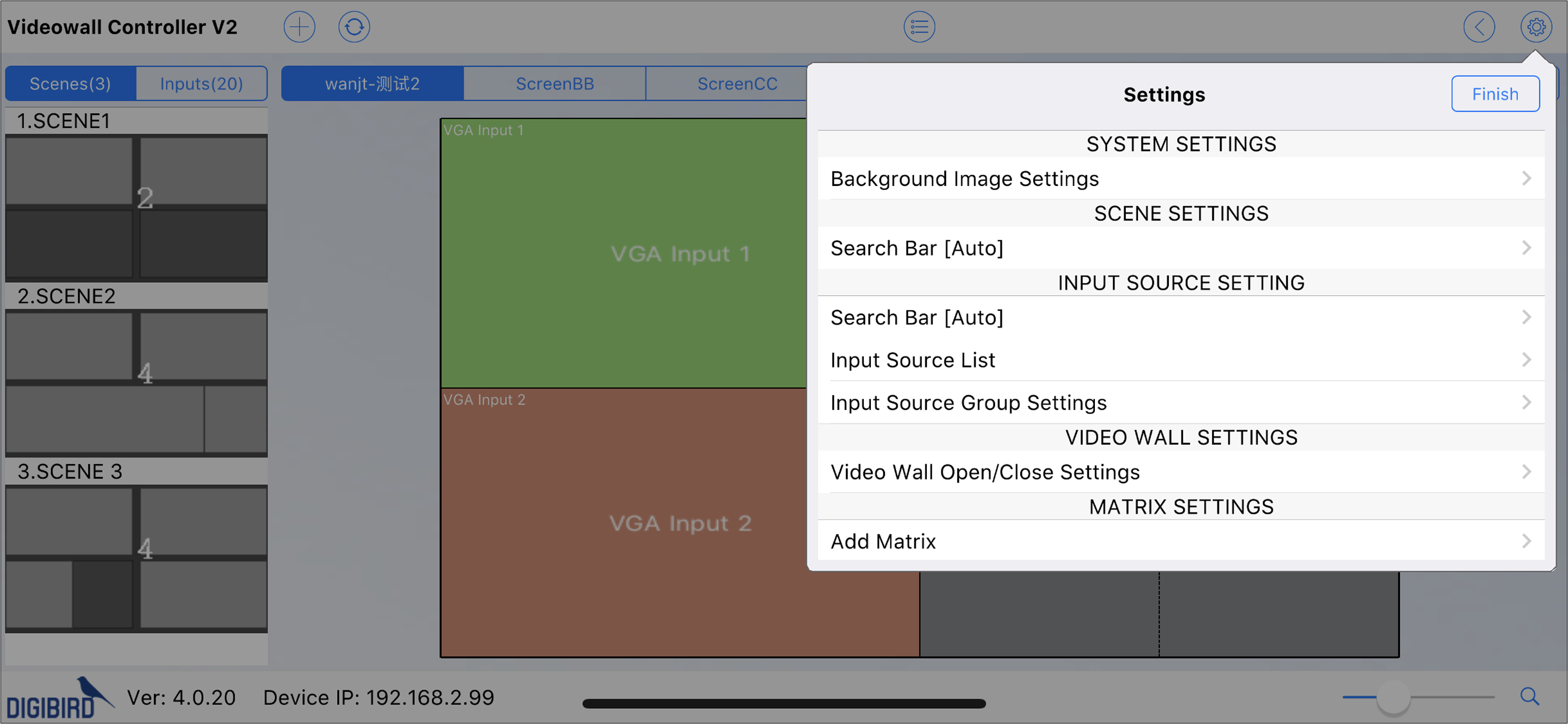Open Input Source Group Settings
The image size is (1568, 724).
click(x=1179, y=402)
